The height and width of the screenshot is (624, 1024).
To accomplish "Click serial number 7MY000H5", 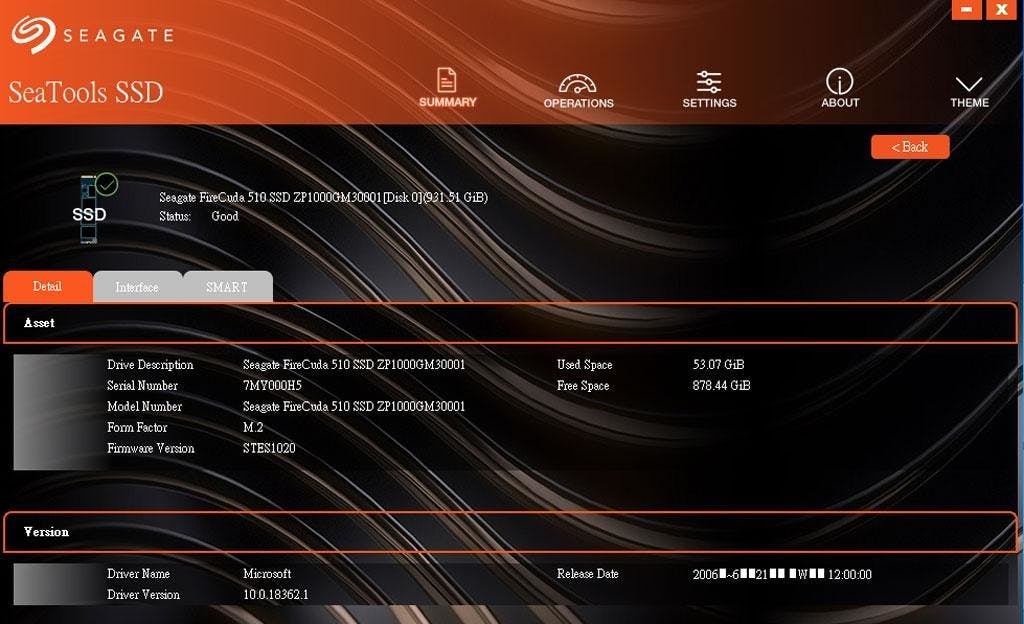I will 272,386.
